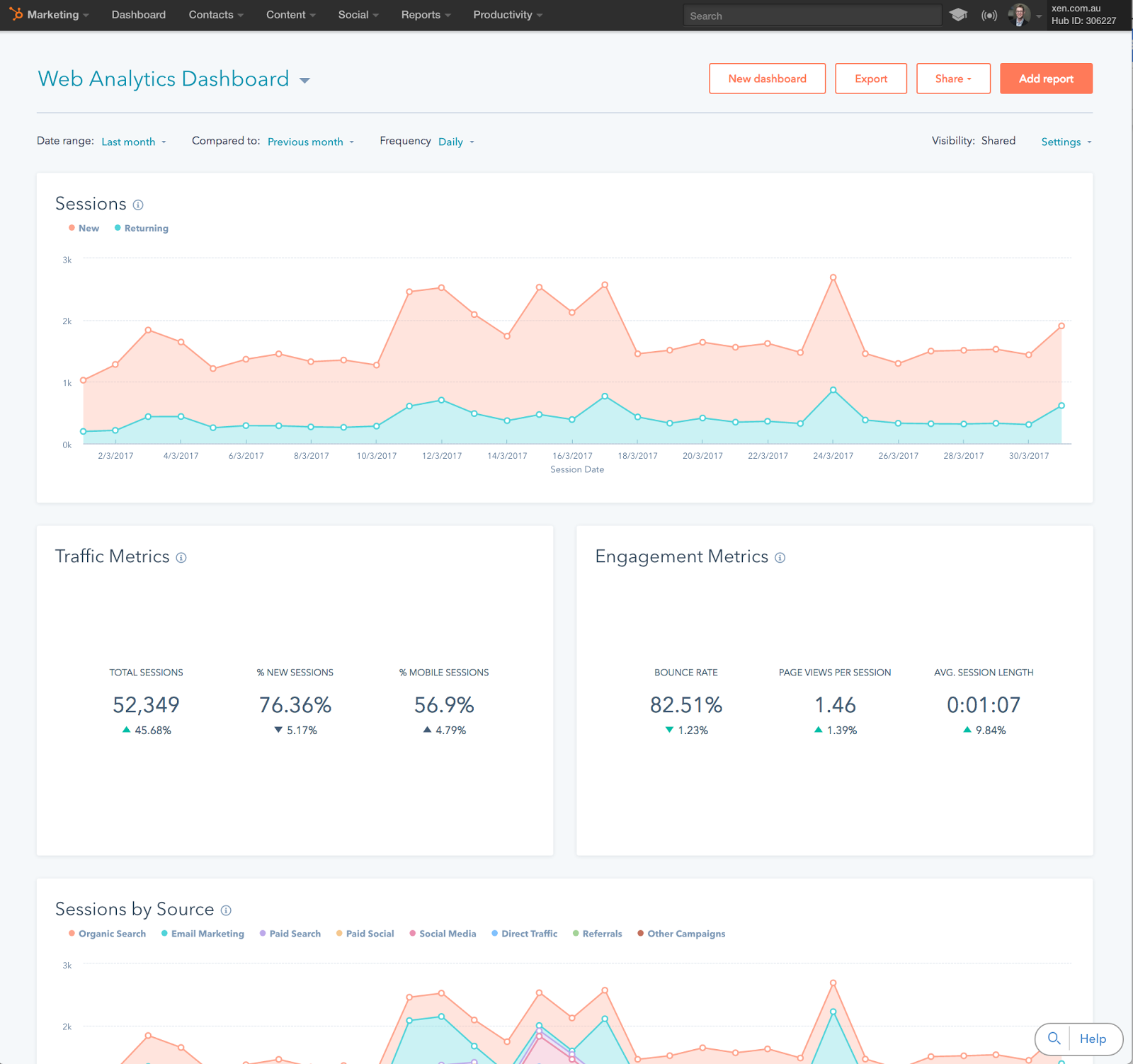Image resolution: width=1133 pixels, height=1064 pixels.
Task: Open the Academy graduation cap icon
Action: pyautogui.click(x=958, y=15)
